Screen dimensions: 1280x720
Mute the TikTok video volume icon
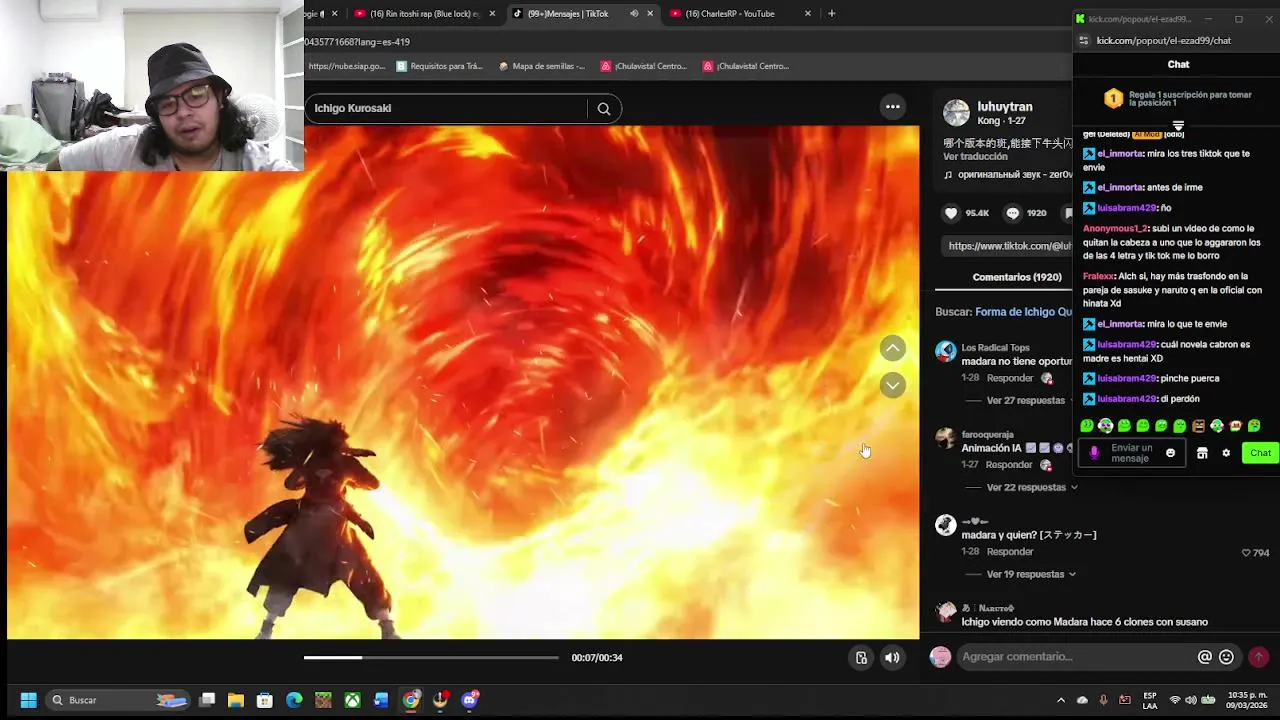(x=892, y=658)
